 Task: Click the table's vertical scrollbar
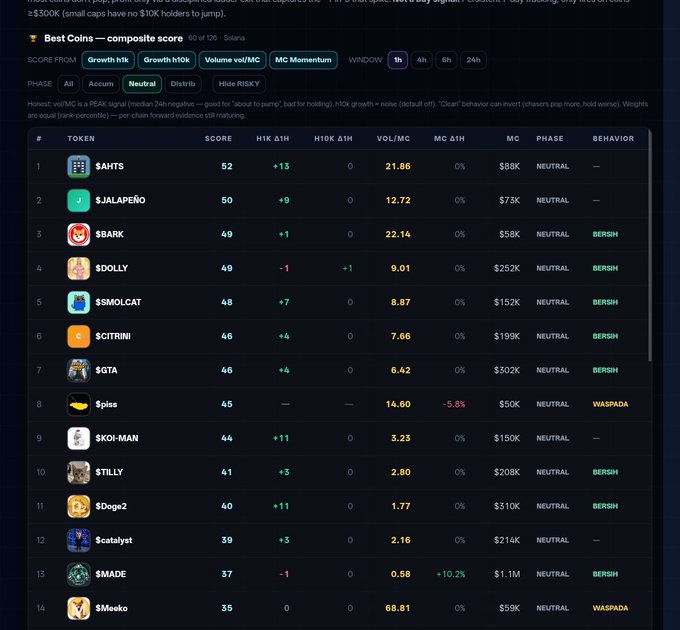tap(650, 245)
